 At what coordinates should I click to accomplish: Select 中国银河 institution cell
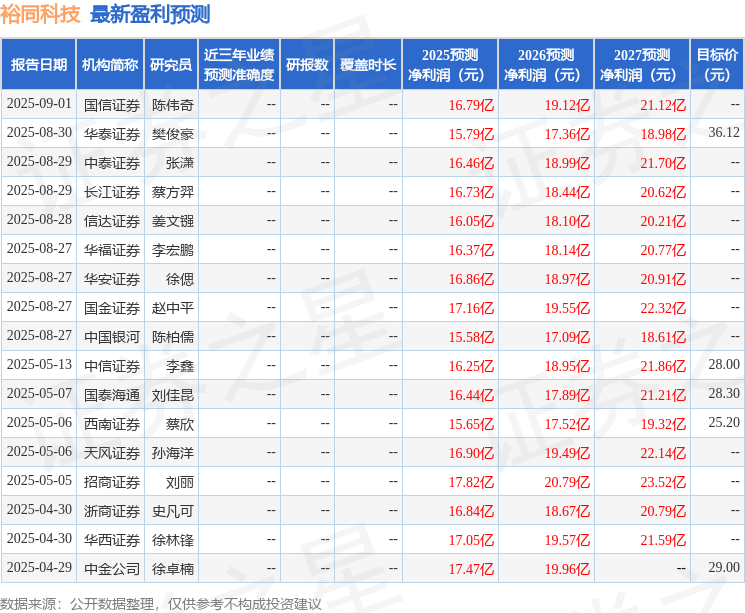pyautogui.click(x=112, y=336)
